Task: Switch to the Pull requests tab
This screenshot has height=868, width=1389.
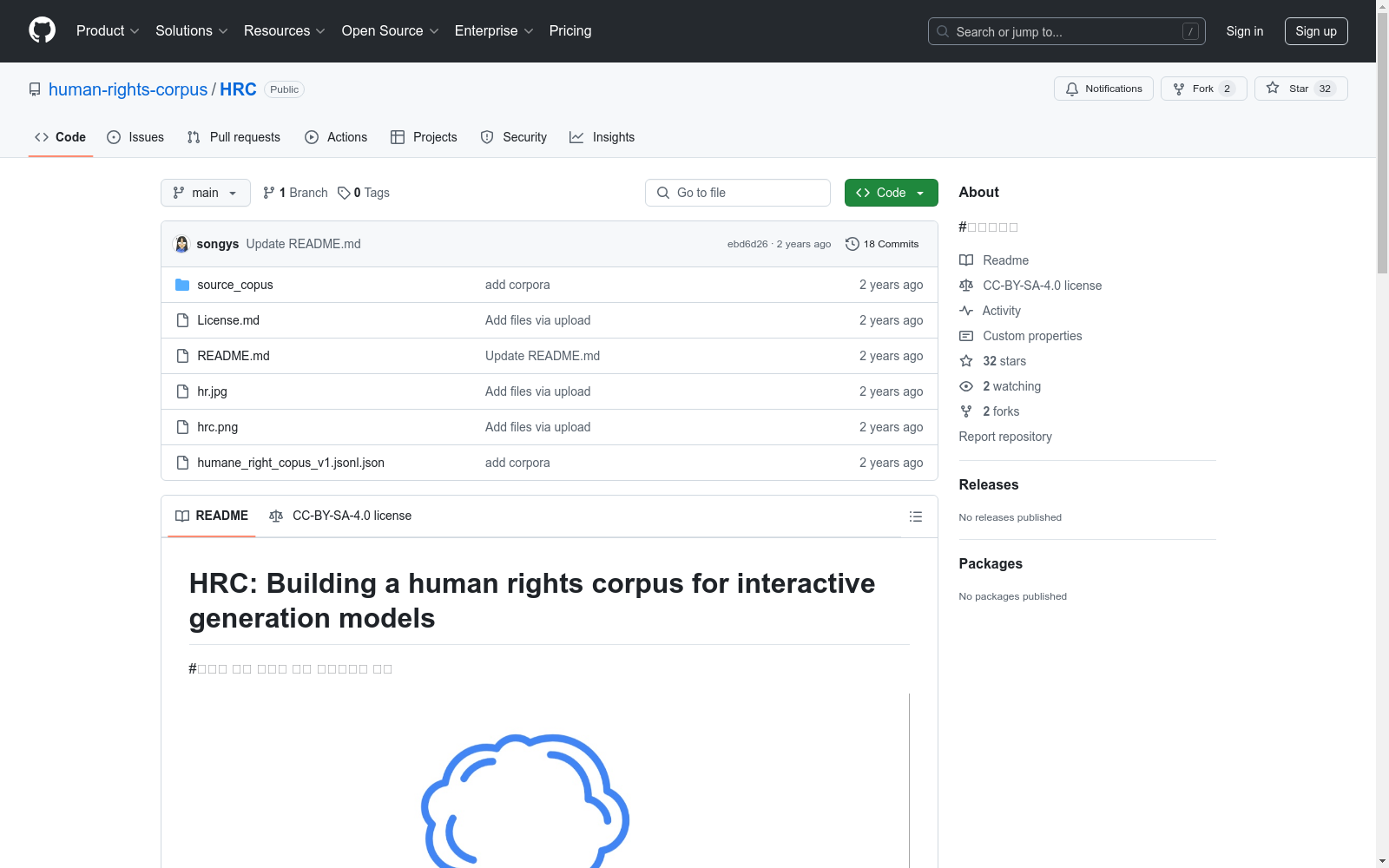Action: coord(234,137)
